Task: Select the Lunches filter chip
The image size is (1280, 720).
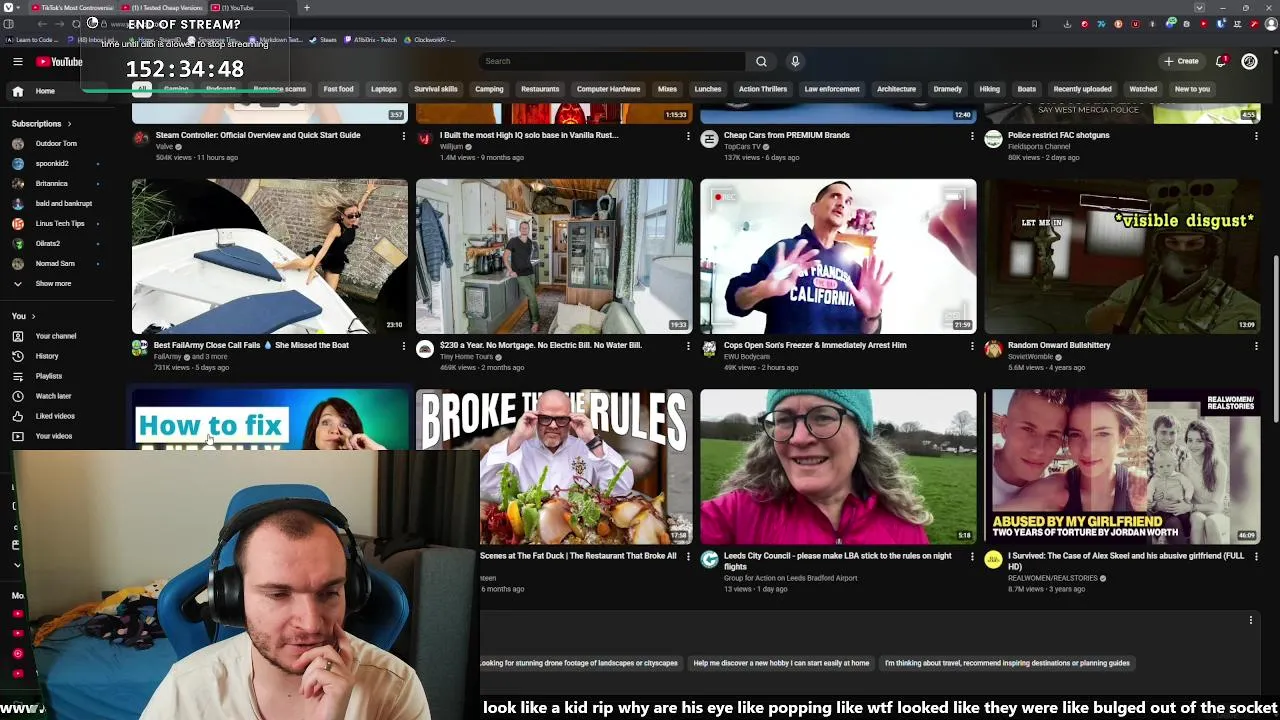Action: 708,89
